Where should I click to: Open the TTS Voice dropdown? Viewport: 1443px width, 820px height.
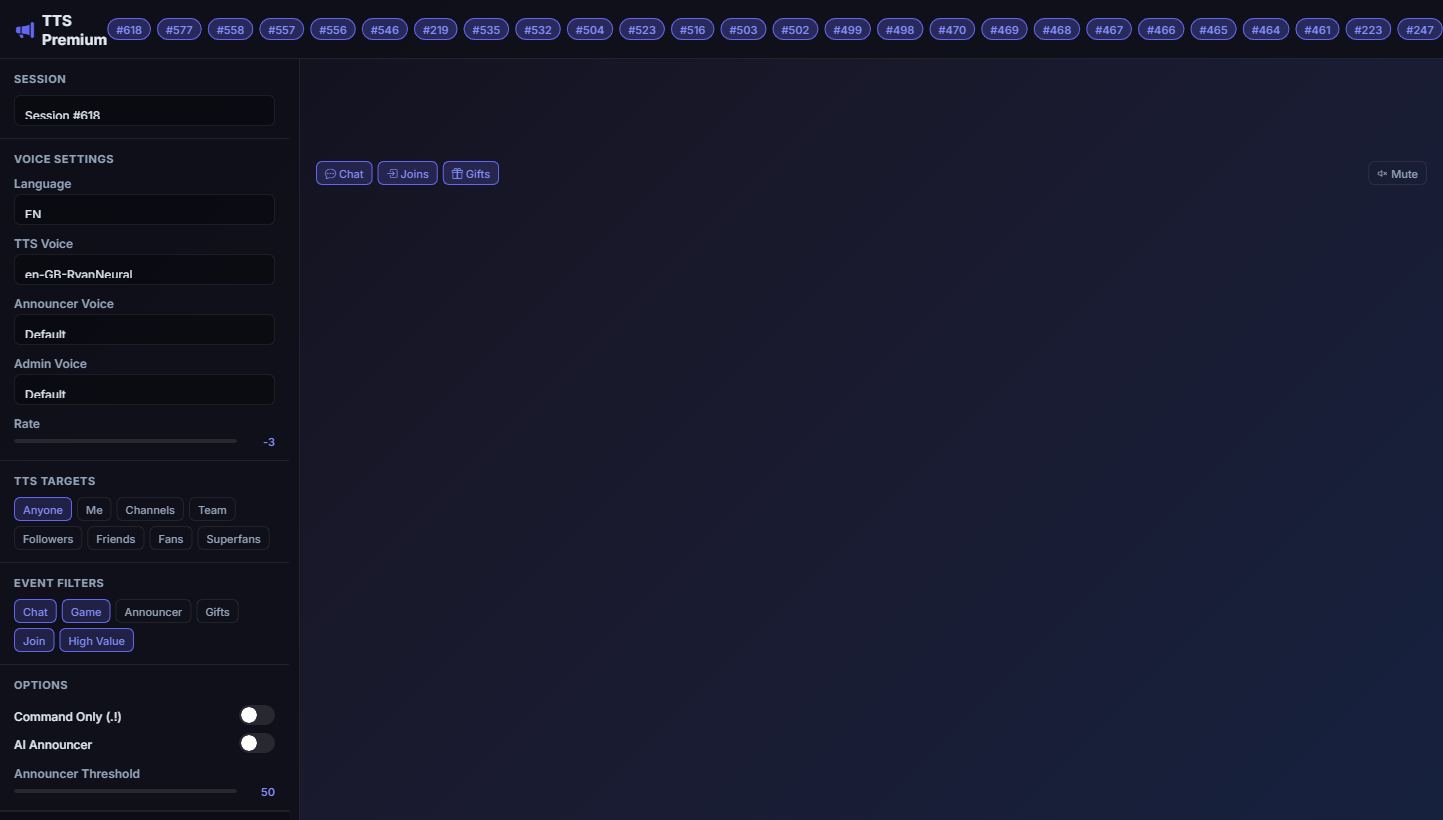144,270
